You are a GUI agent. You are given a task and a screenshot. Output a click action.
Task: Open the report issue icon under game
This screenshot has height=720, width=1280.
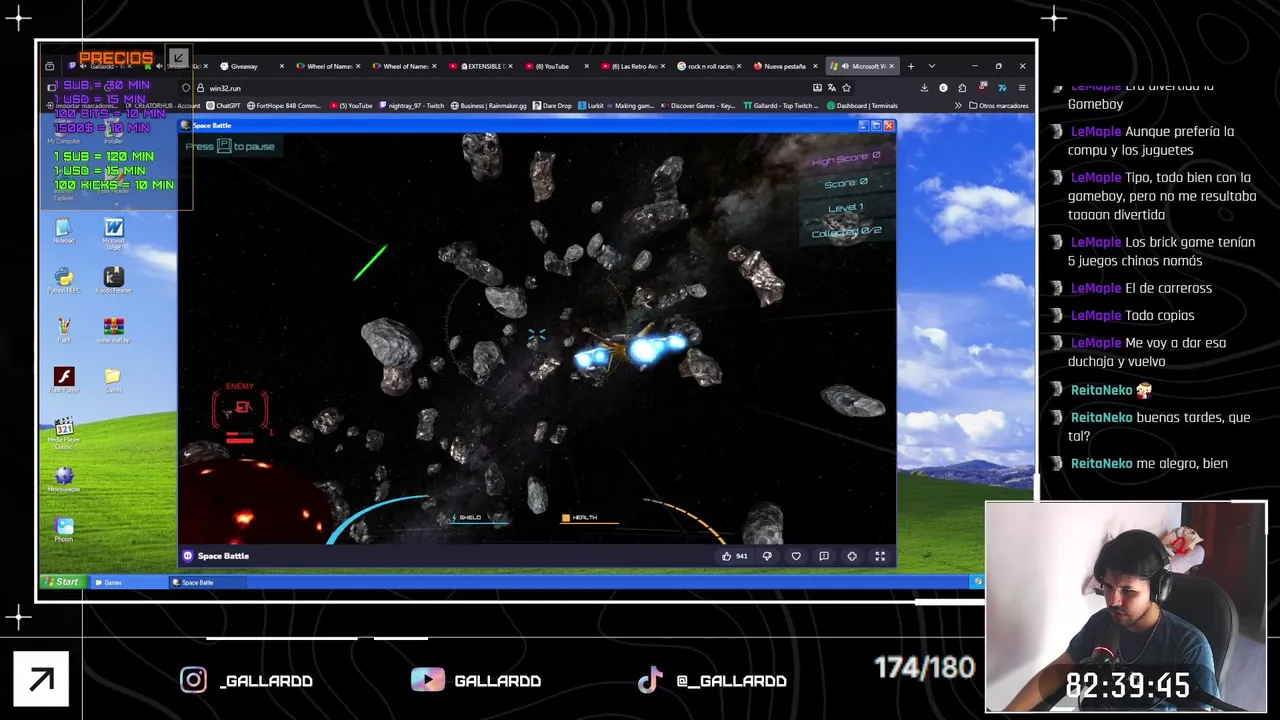[x=824, y=556]
